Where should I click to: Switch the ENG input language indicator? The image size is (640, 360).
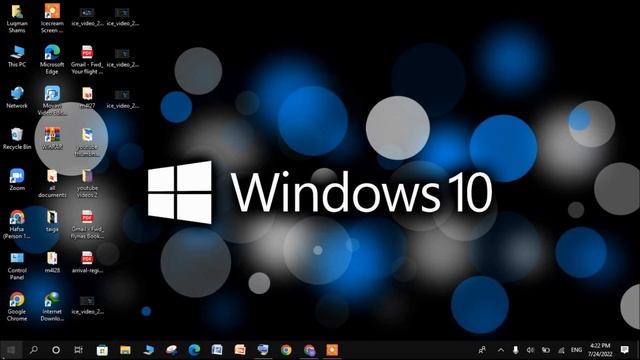(576, 350)
